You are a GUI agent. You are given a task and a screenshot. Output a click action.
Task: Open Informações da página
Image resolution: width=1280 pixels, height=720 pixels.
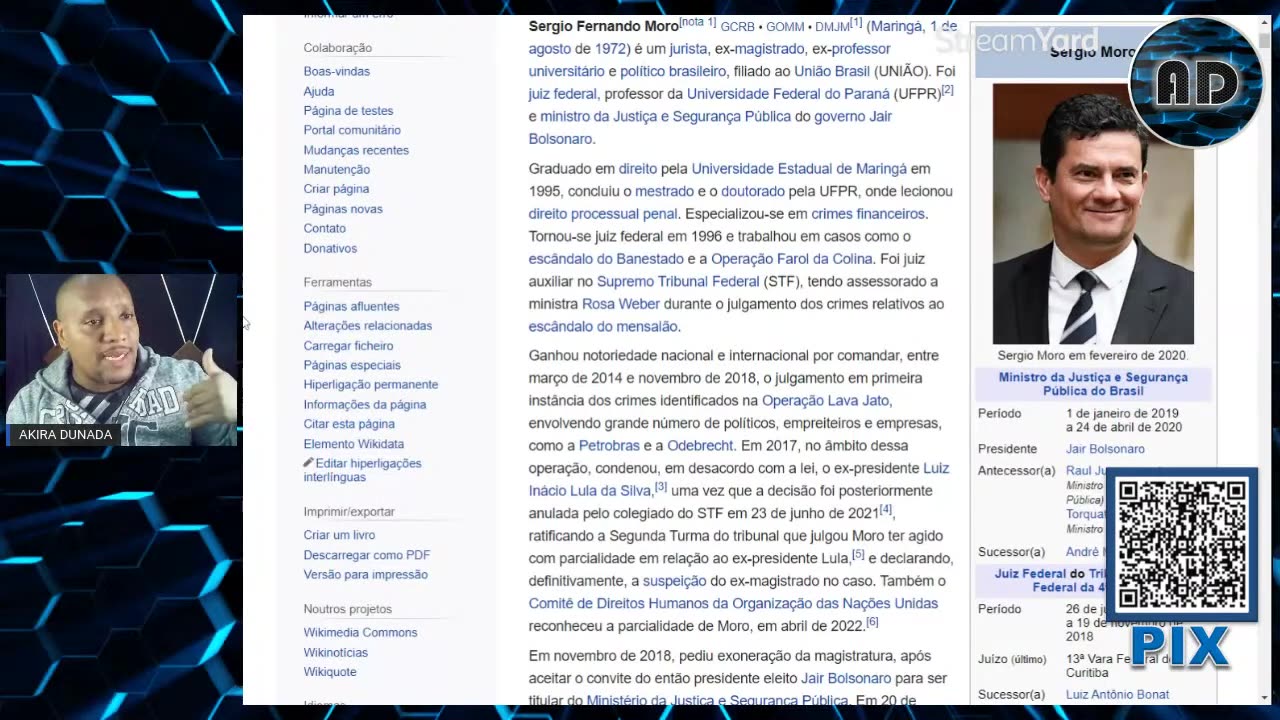tap(365, 405)
